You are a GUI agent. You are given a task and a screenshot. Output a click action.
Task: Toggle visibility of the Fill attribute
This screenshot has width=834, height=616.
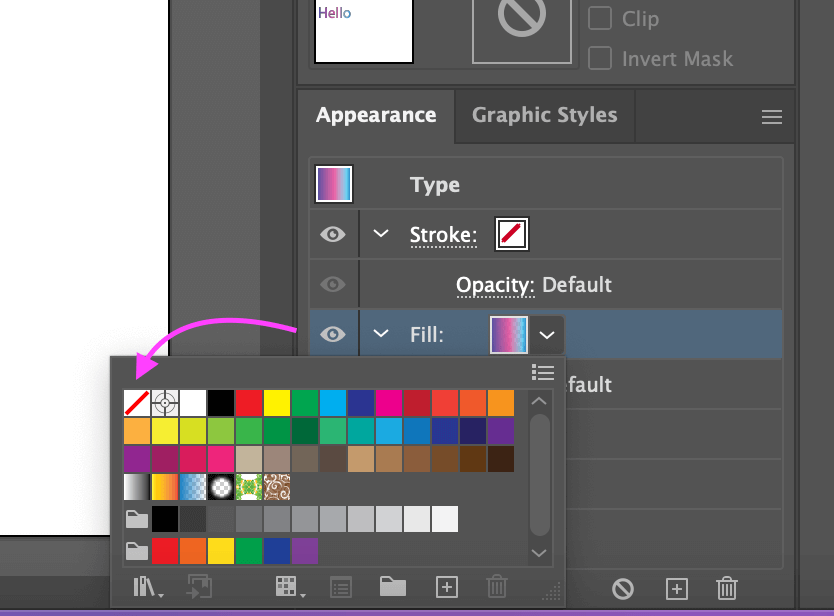pos(333,333)
